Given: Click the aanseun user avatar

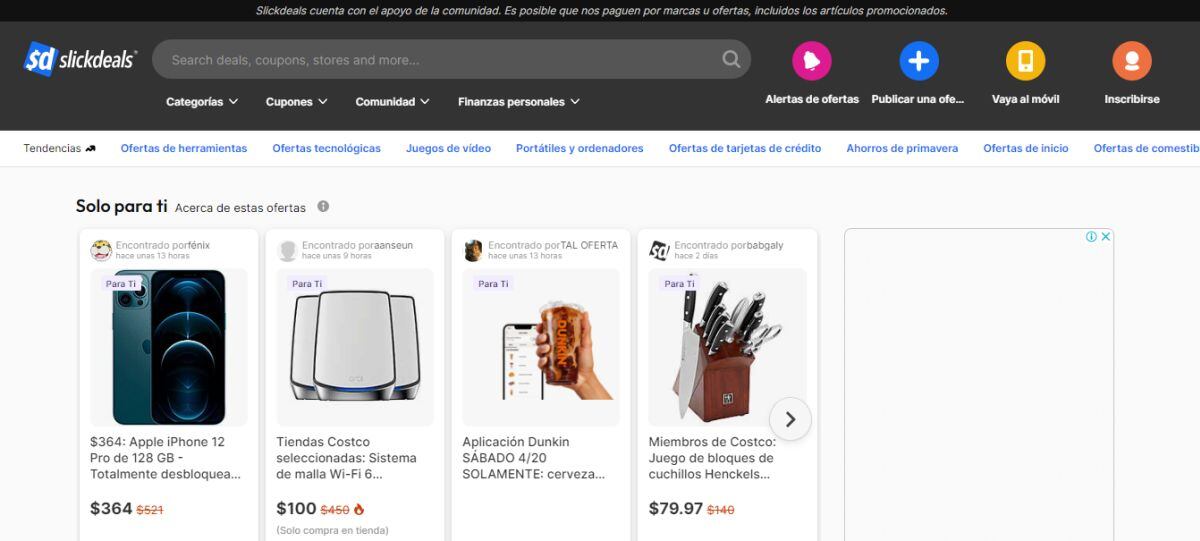Looking at the screenshot, I should [x=287, y=250].
